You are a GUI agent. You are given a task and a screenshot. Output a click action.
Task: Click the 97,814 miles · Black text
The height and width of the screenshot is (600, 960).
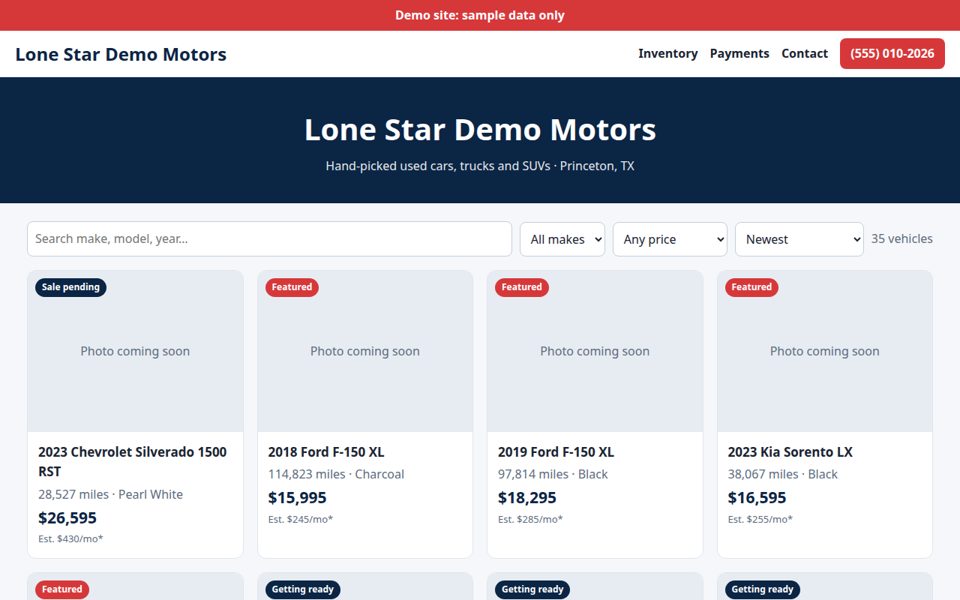click(553, 474)
